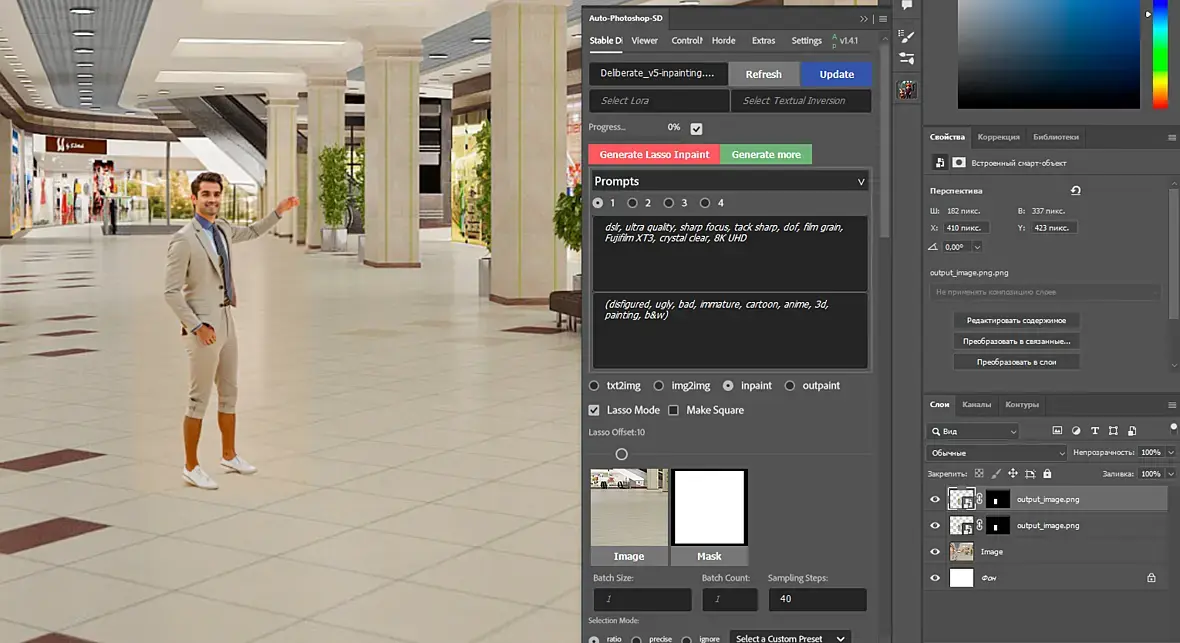This screenshot has width=1180, height=643.
Task: Click Преобразовать в слои button
Action: coord(1016,362)
